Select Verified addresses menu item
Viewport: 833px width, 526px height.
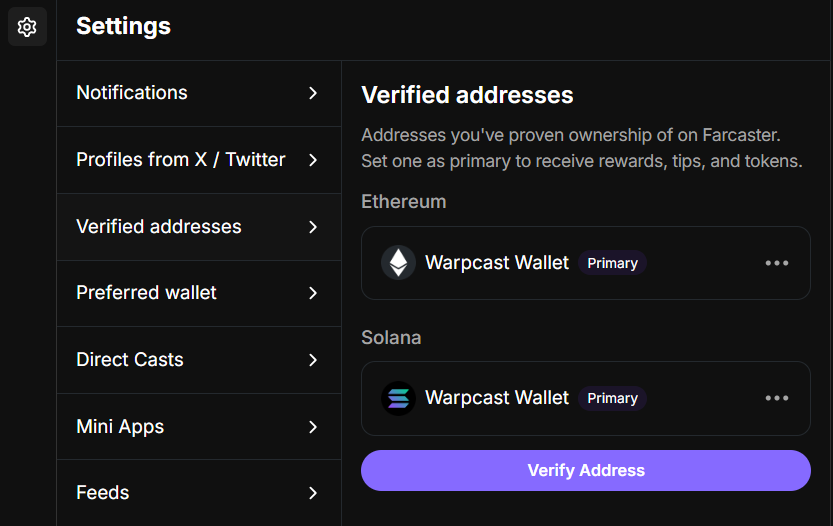pyautogui.click(x=159, y=227)
